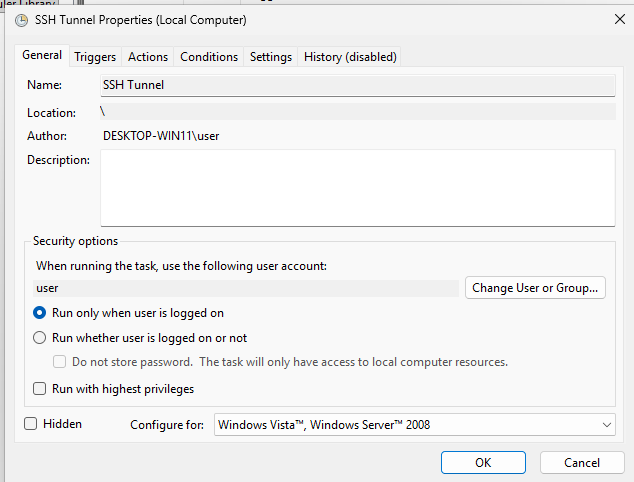Select Run only when user is logged on
634x482 pixels.
point(40,313)
